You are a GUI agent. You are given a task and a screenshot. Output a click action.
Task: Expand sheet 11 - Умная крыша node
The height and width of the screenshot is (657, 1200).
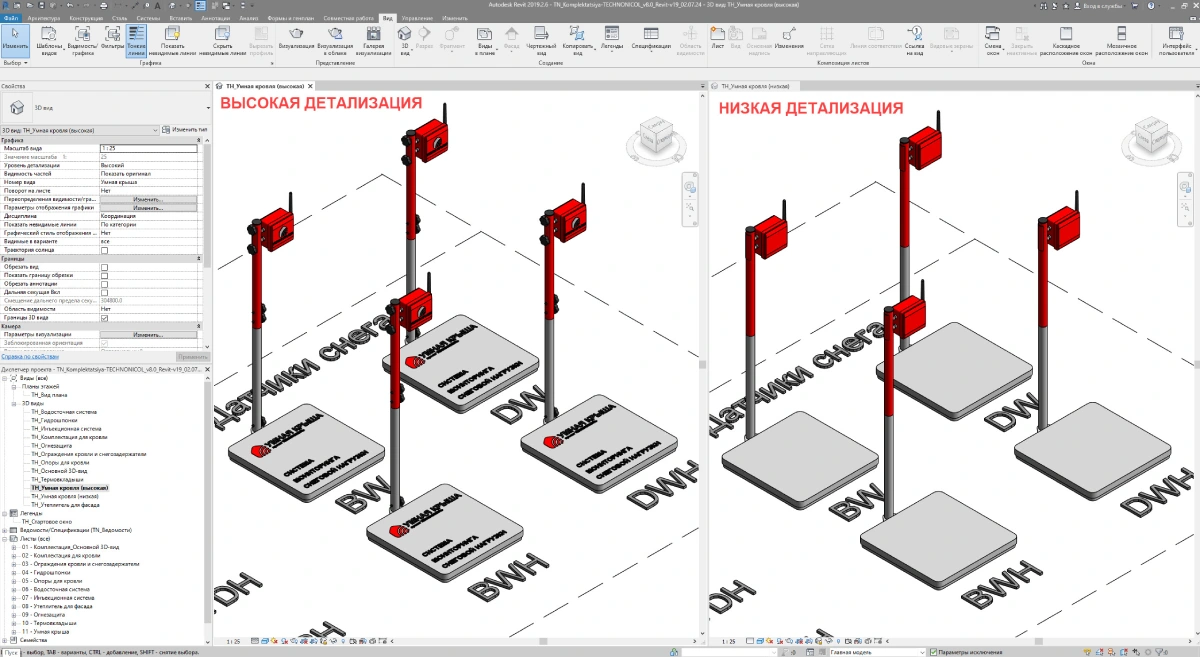click(x=13, y=633)
